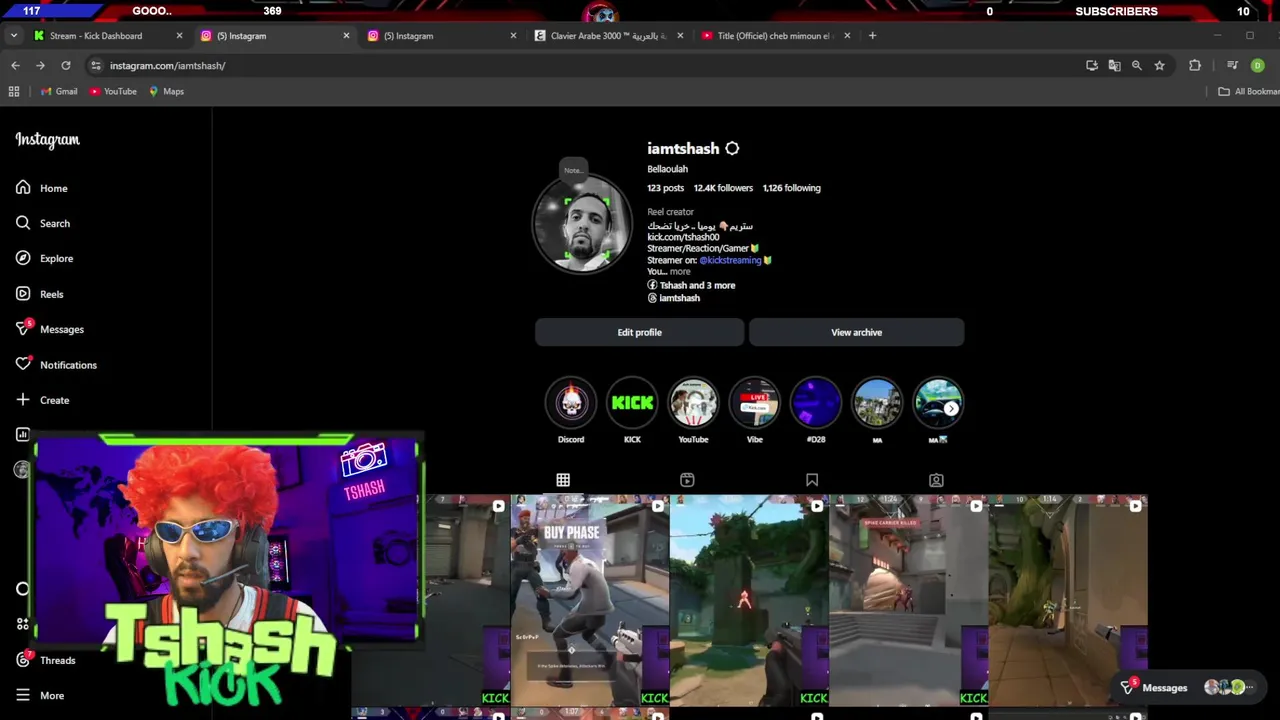The height and width of the screenshot is (720, 1280).
Task: Click the Note bubble above profile picture
Action: coord(572,170)
